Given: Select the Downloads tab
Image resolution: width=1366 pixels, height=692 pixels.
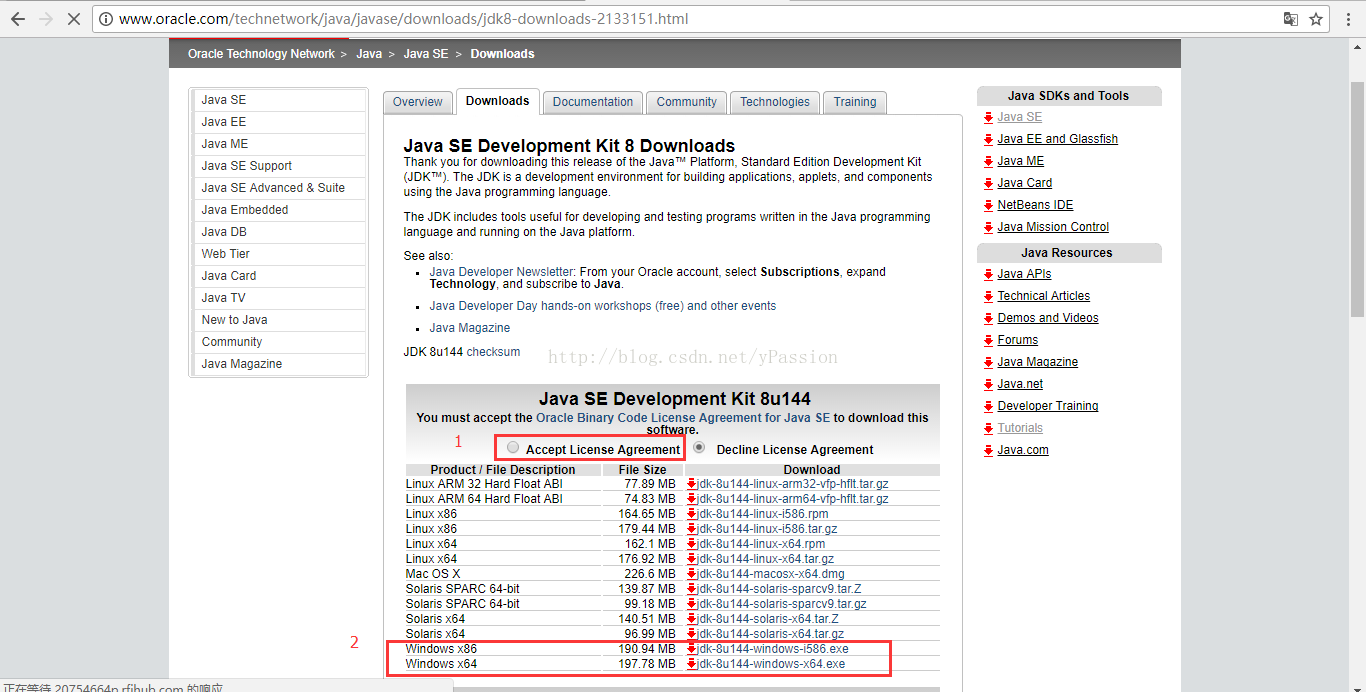Looking at the screenshot, I should (x=497, y=101).
